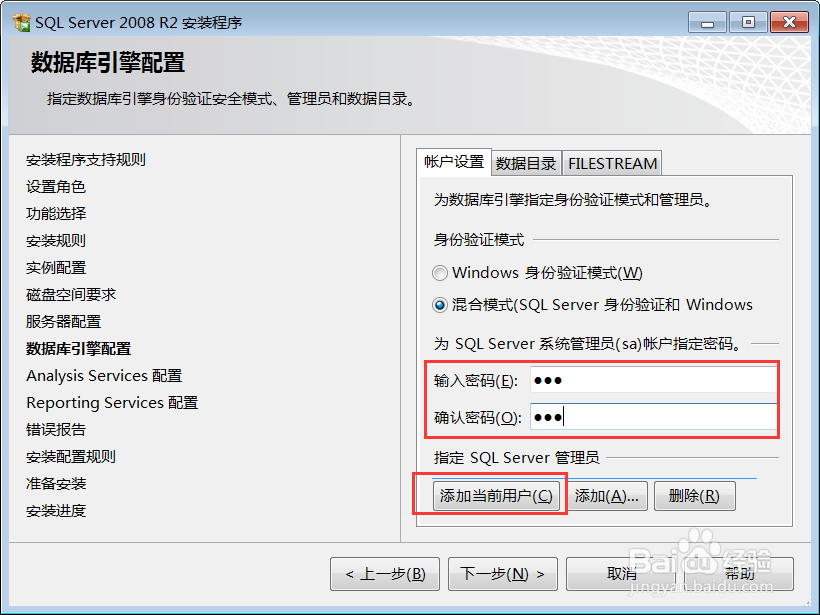Focus the 确认密码 password field
This screenshot has height=615, width=820.
(x=653, y=417)
